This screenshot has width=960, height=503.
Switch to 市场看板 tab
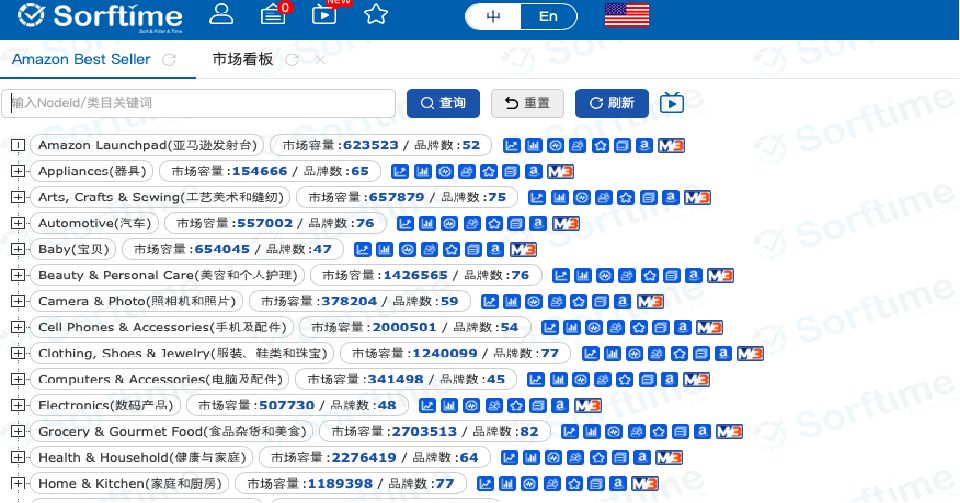[242, 59]
